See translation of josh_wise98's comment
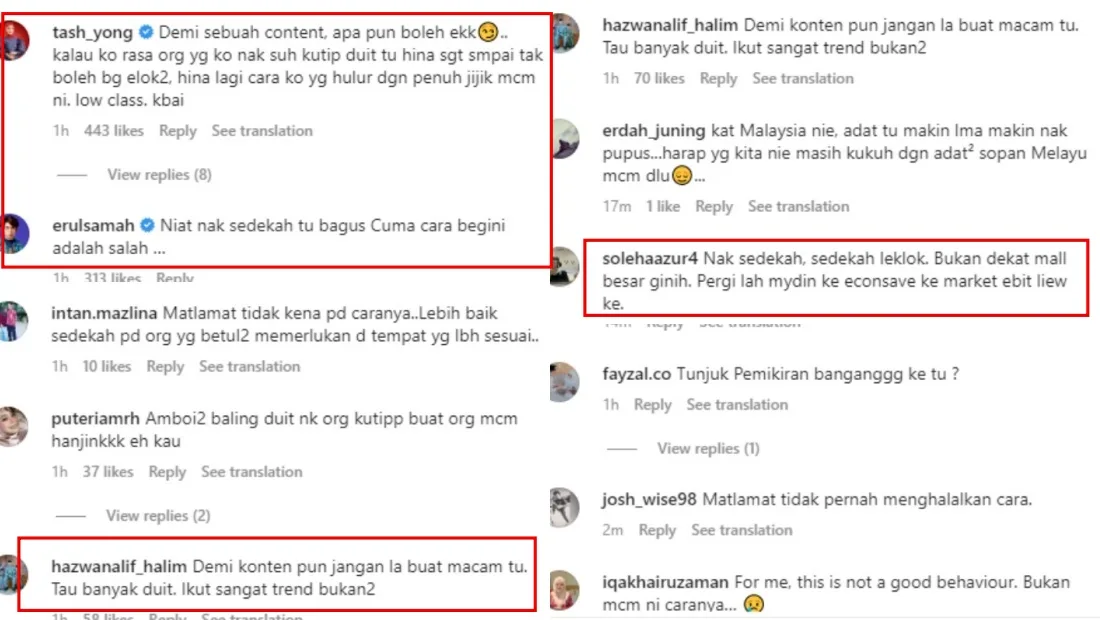Screen dimensions: 1100x620 point(742,530)
